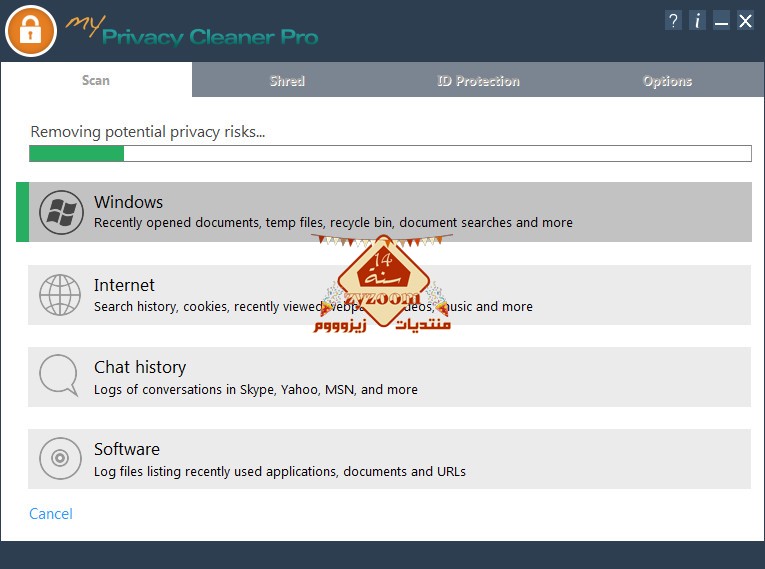This screenshot has width=765, height=569.
Task: Click the orange padlock logo icon
Action: click(31, 31)
